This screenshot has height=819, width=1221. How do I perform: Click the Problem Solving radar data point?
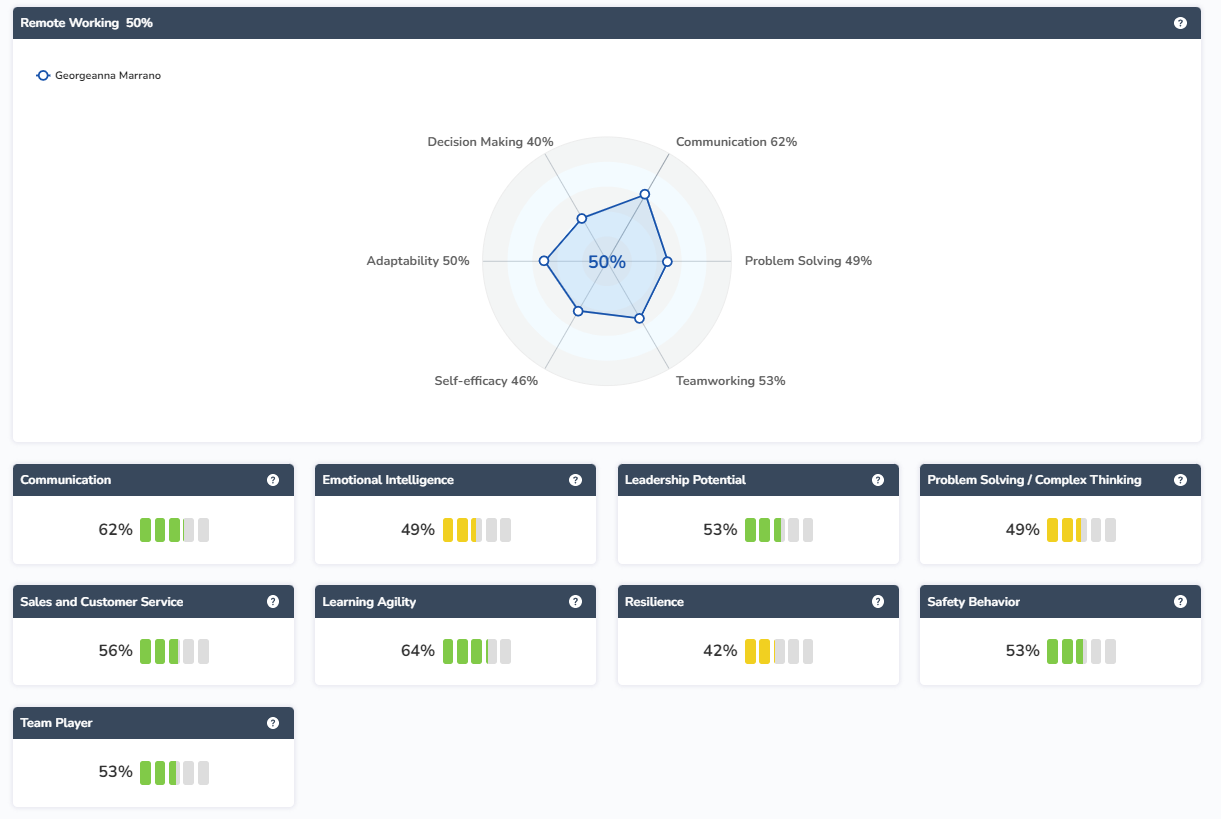[668, 261]
